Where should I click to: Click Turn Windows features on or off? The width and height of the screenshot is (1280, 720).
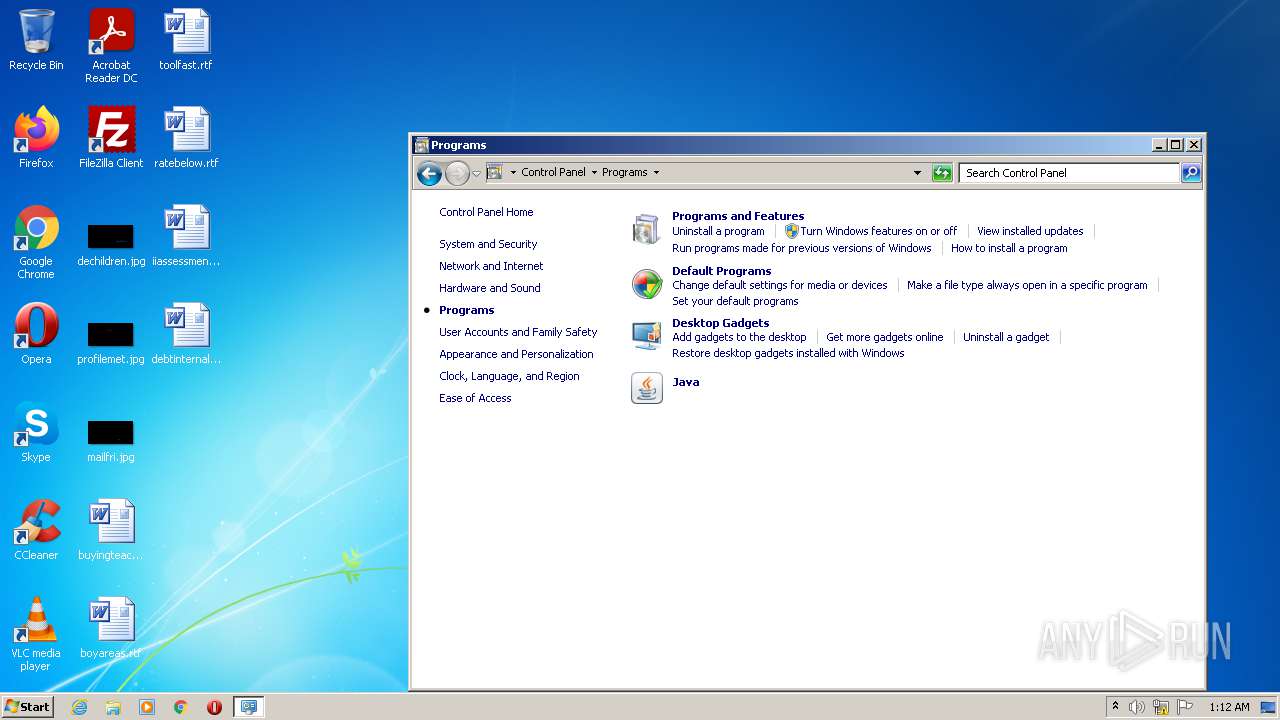tap(879, 231)
